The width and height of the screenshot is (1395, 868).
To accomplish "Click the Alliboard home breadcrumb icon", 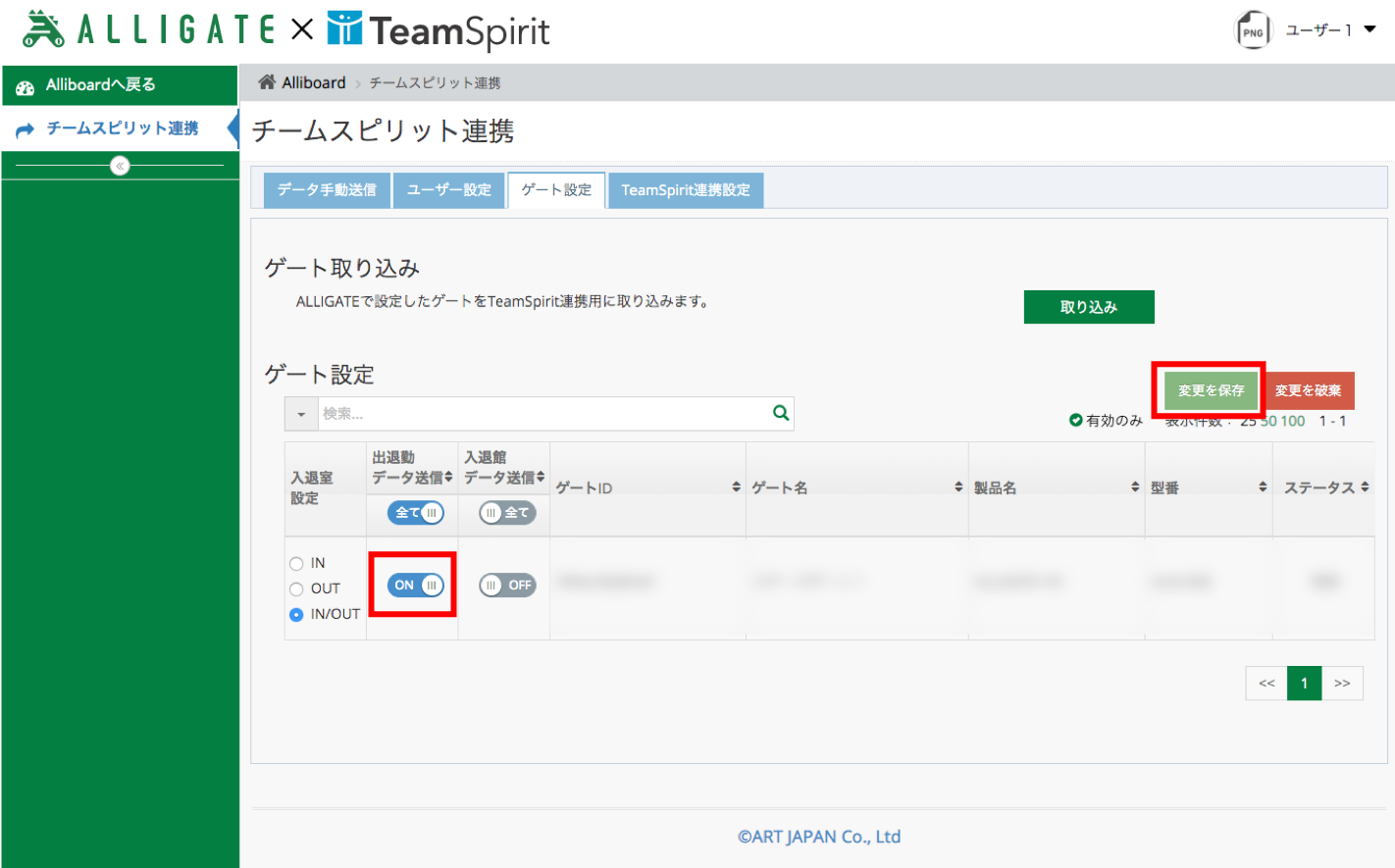I will 267,82.
